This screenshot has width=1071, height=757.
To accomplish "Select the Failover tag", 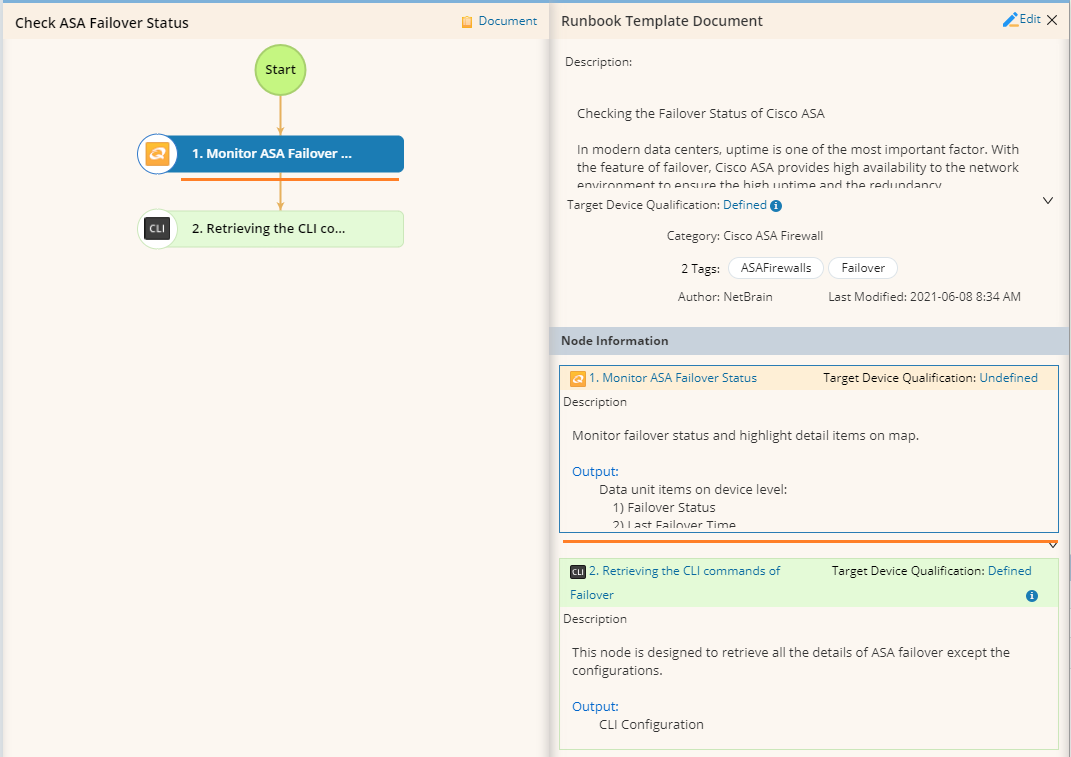I will tap(862, 267).
